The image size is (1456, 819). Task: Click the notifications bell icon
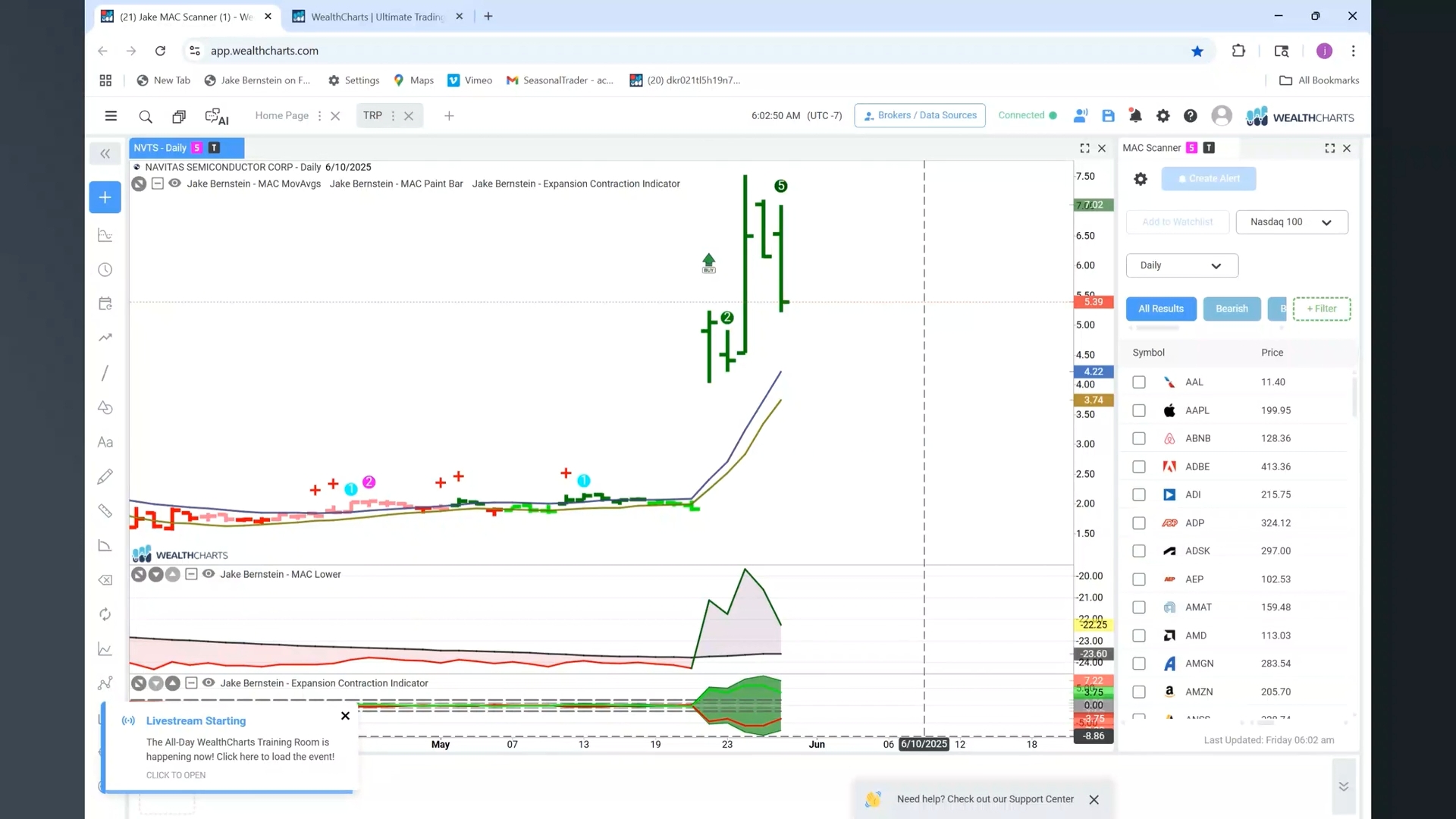point(1135,116)
